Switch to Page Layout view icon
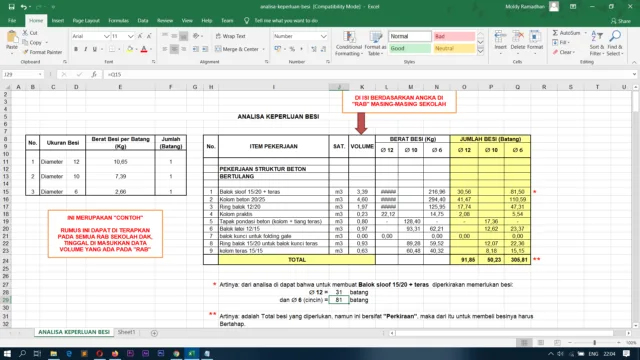The width and height of the screenshot is (640, 360). pyautogui.click(x=541, y=342)
